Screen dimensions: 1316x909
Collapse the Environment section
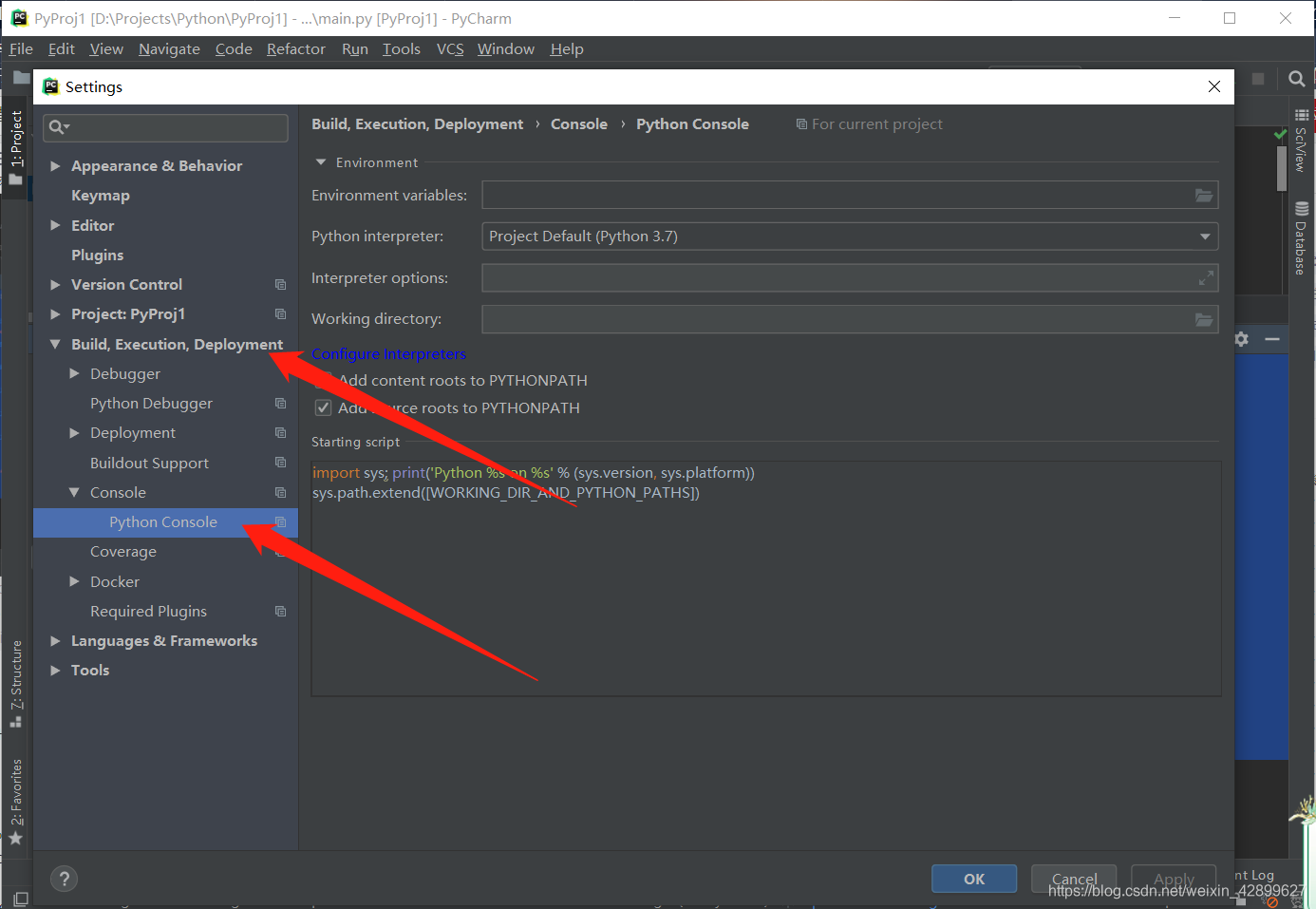[x=321, y=162]
